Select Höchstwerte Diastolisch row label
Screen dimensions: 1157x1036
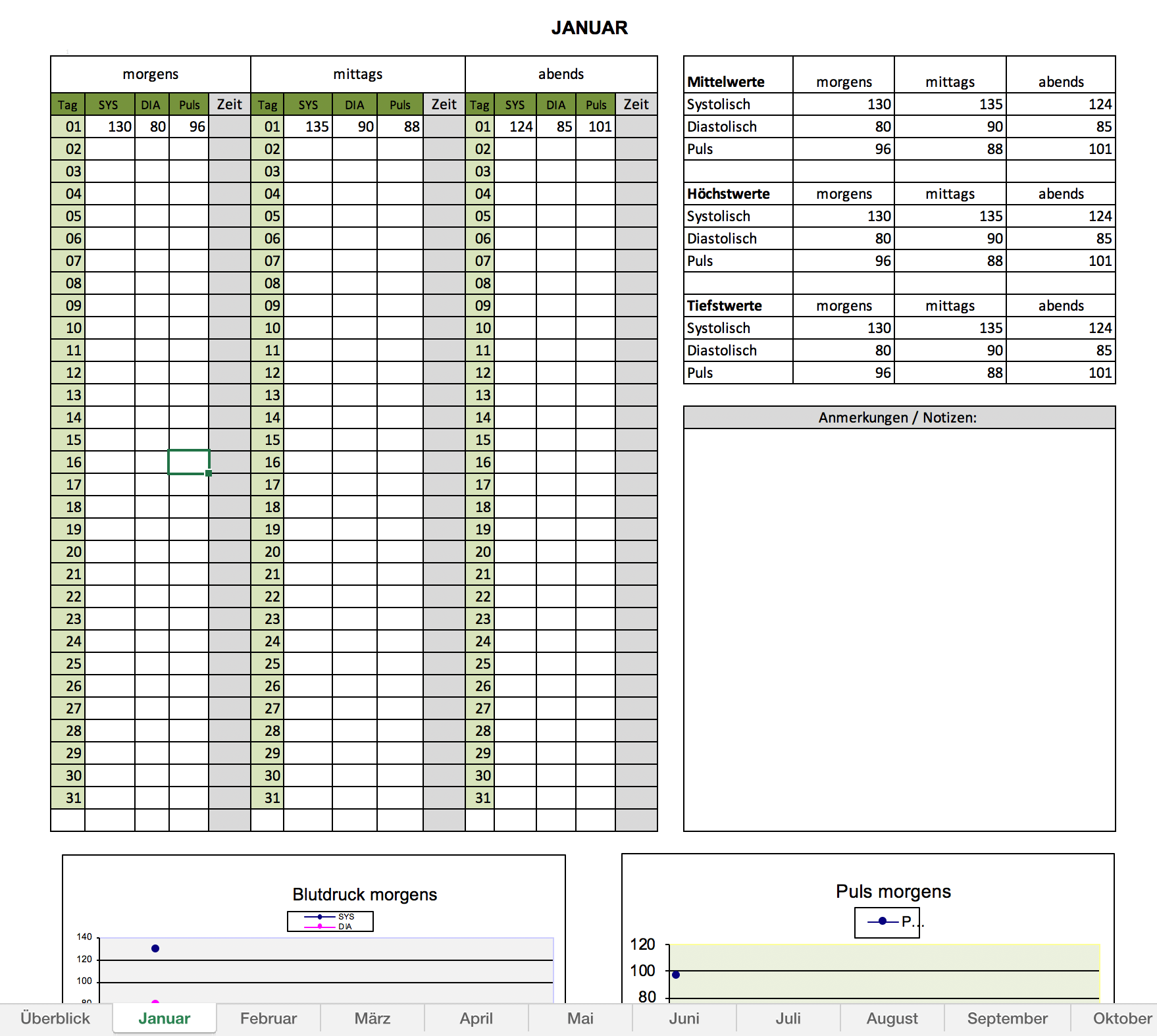[x=738, y=238]
